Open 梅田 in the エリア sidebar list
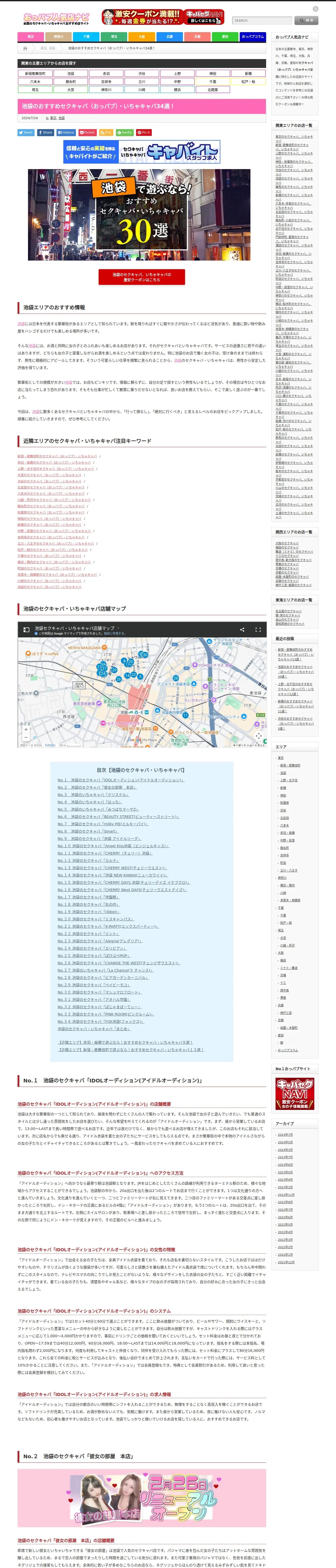 point(283,960)
